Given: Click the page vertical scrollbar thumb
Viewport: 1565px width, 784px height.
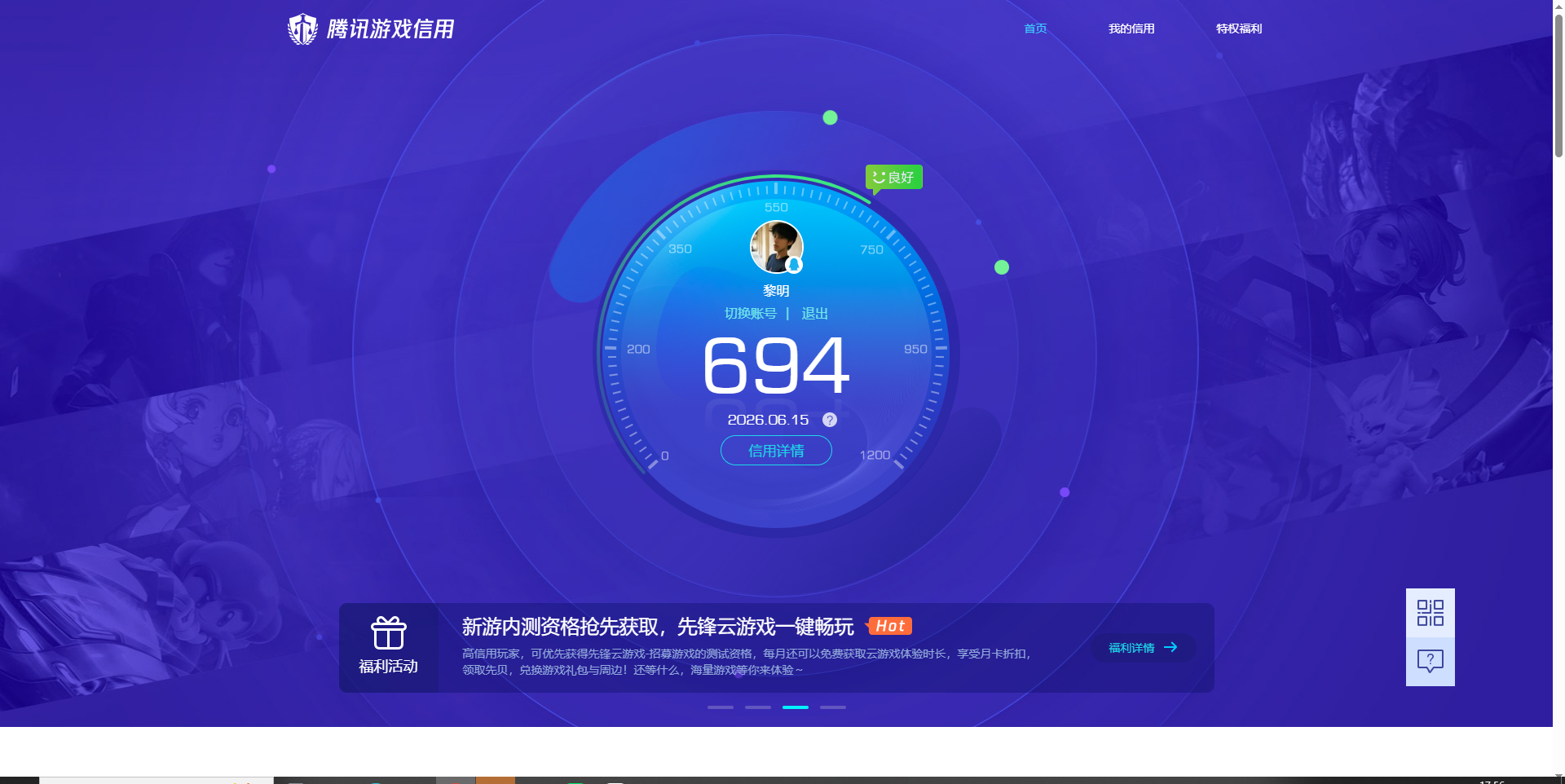Looking at the screenshot, I should [1558, 85].
